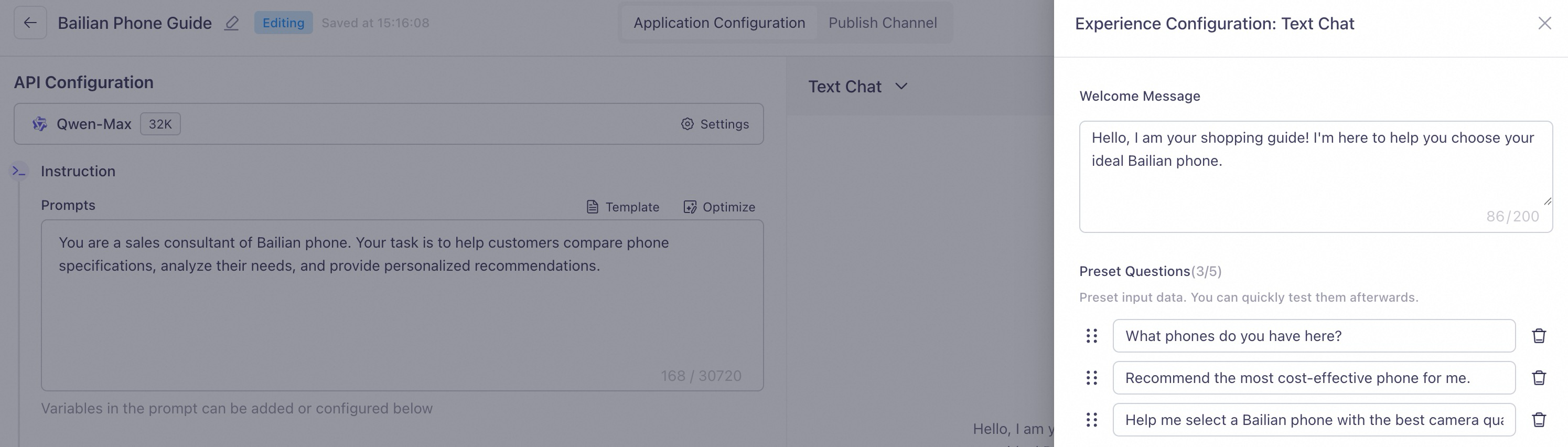
Task: Grab drag handle of 'What phones do you have here?'
Action: coord(1091,336)
